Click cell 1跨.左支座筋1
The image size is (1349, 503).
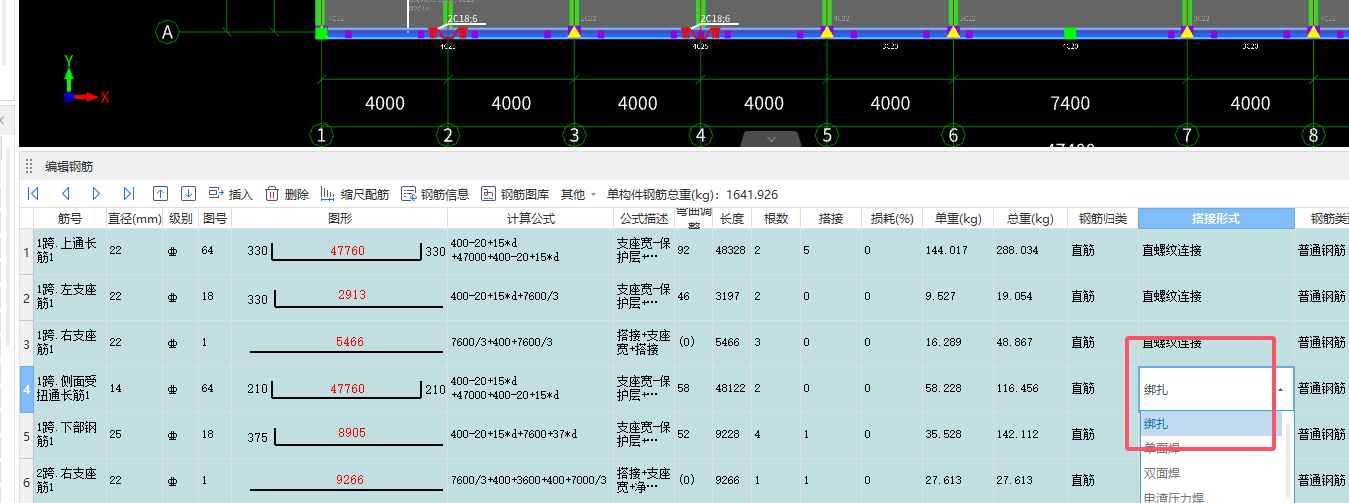click(70, 297)
